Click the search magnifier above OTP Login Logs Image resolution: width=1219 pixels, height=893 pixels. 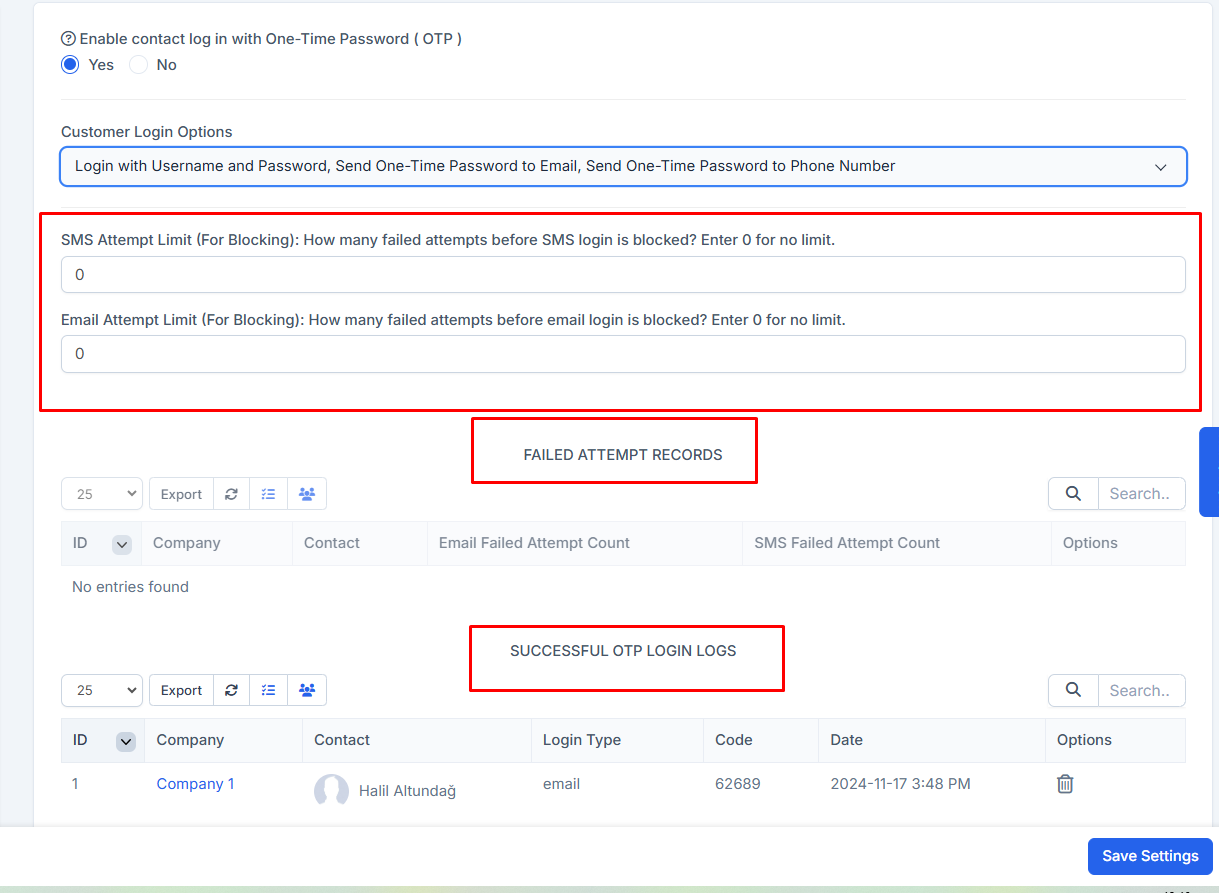pos(1072,690)
